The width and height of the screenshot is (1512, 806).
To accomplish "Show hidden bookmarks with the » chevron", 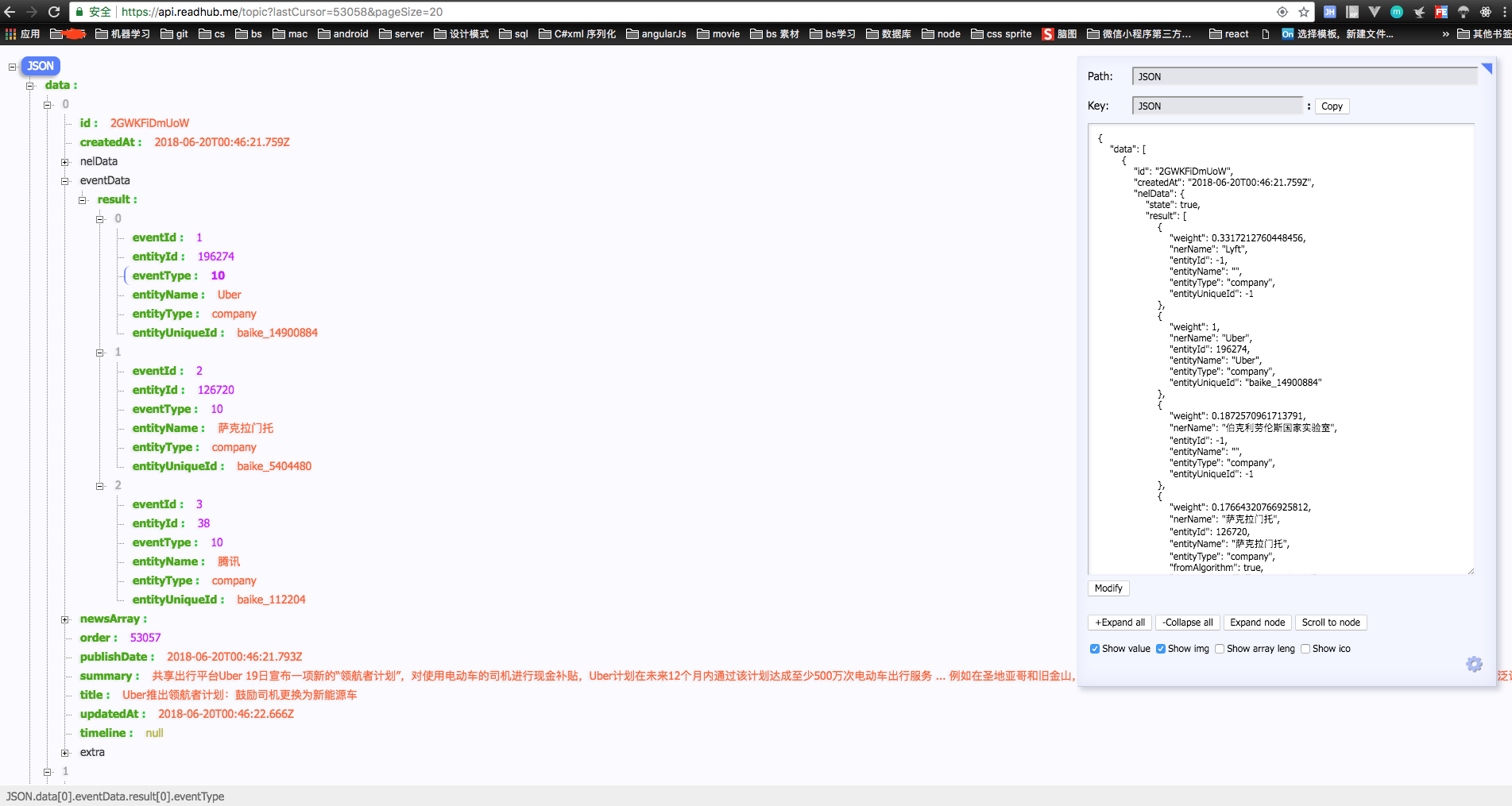I will coord(1445,34).
